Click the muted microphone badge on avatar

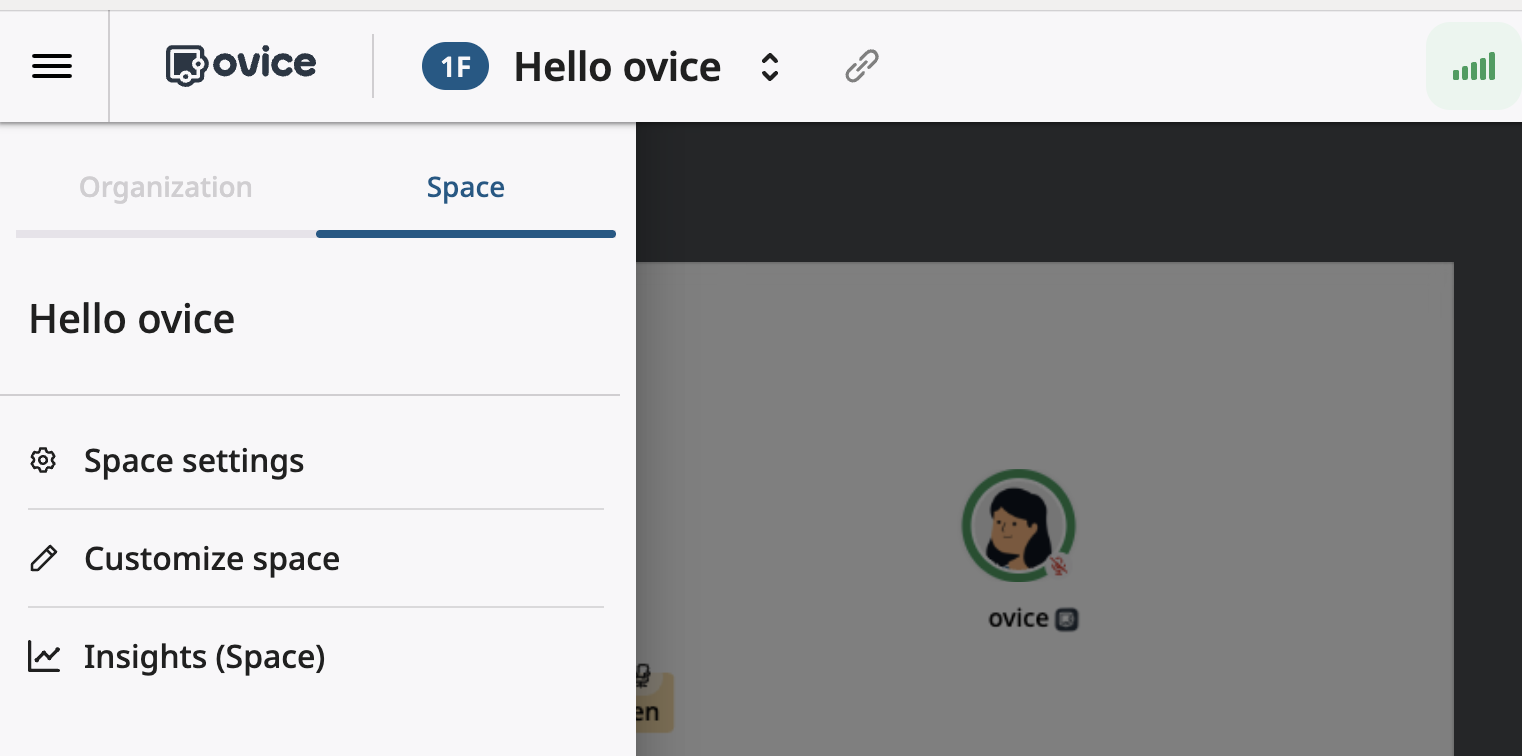pyautogui.click(x=1059, y=567)
